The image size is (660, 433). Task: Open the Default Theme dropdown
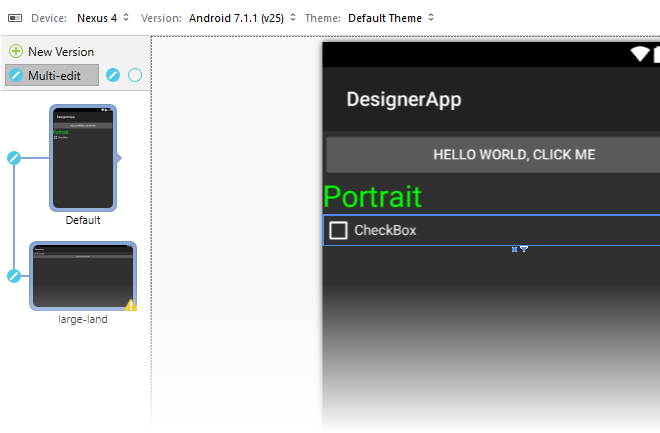391,18
